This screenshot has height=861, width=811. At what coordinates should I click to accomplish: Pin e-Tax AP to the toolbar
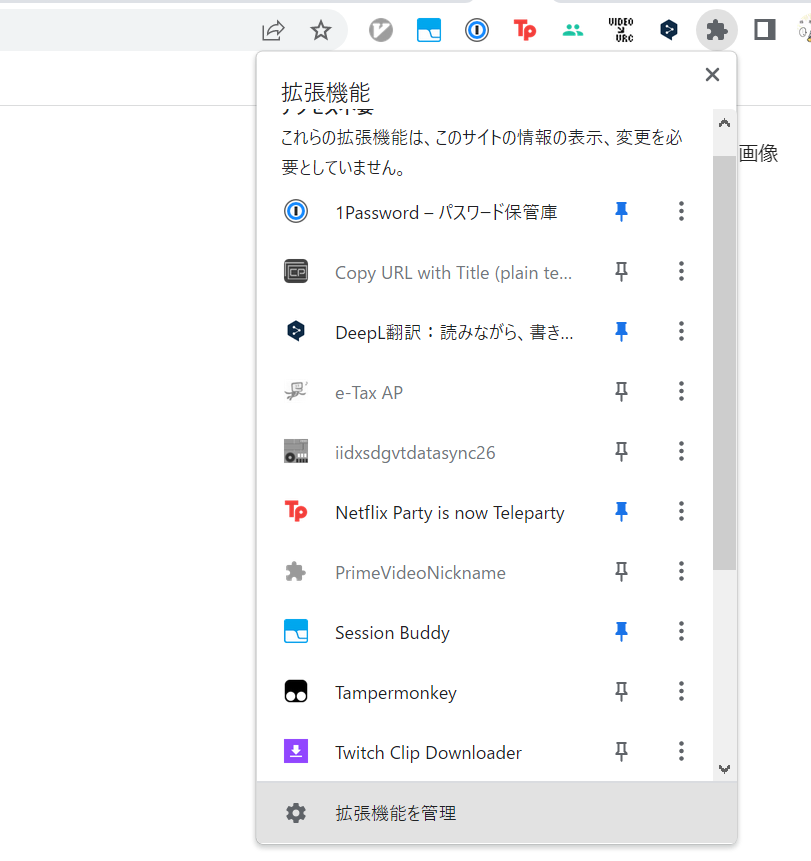coord(621,392)
